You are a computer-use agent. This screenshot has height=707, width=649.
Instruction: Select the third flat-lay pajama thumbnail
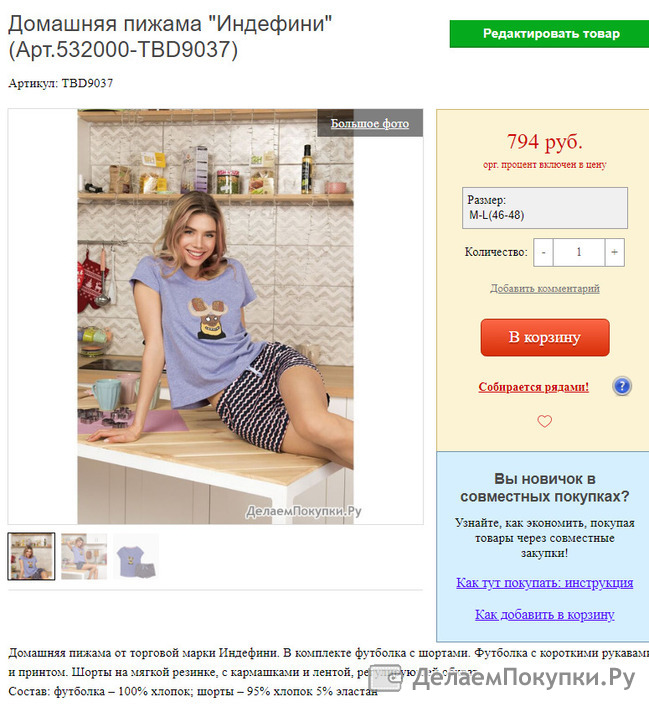click(x=136, y=556)
